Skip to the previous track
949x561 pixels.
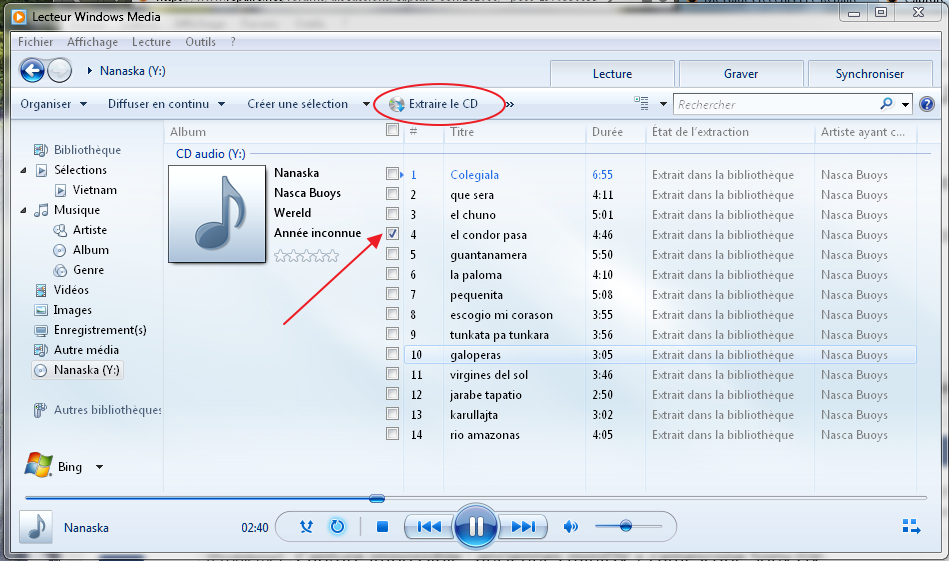pos(429,527)
